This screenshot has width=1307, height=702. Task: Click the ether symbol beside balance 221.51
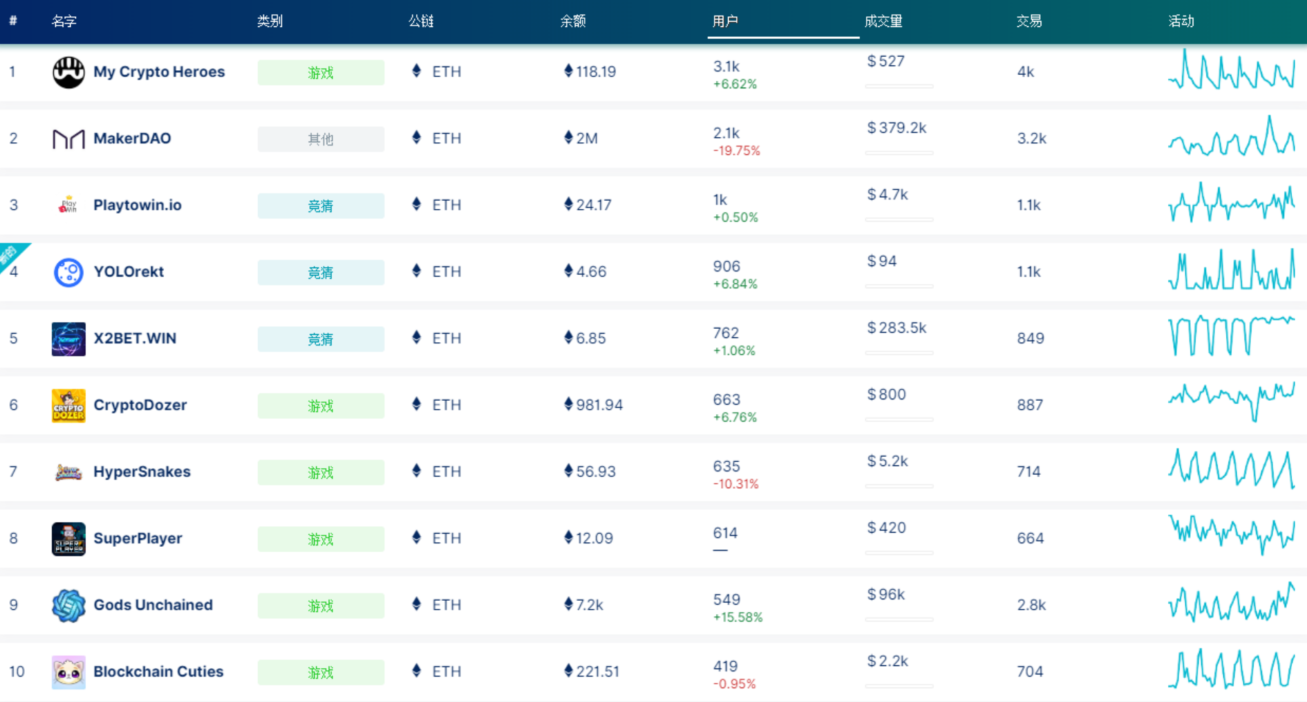pyautogui.click(x=569, y=671)
